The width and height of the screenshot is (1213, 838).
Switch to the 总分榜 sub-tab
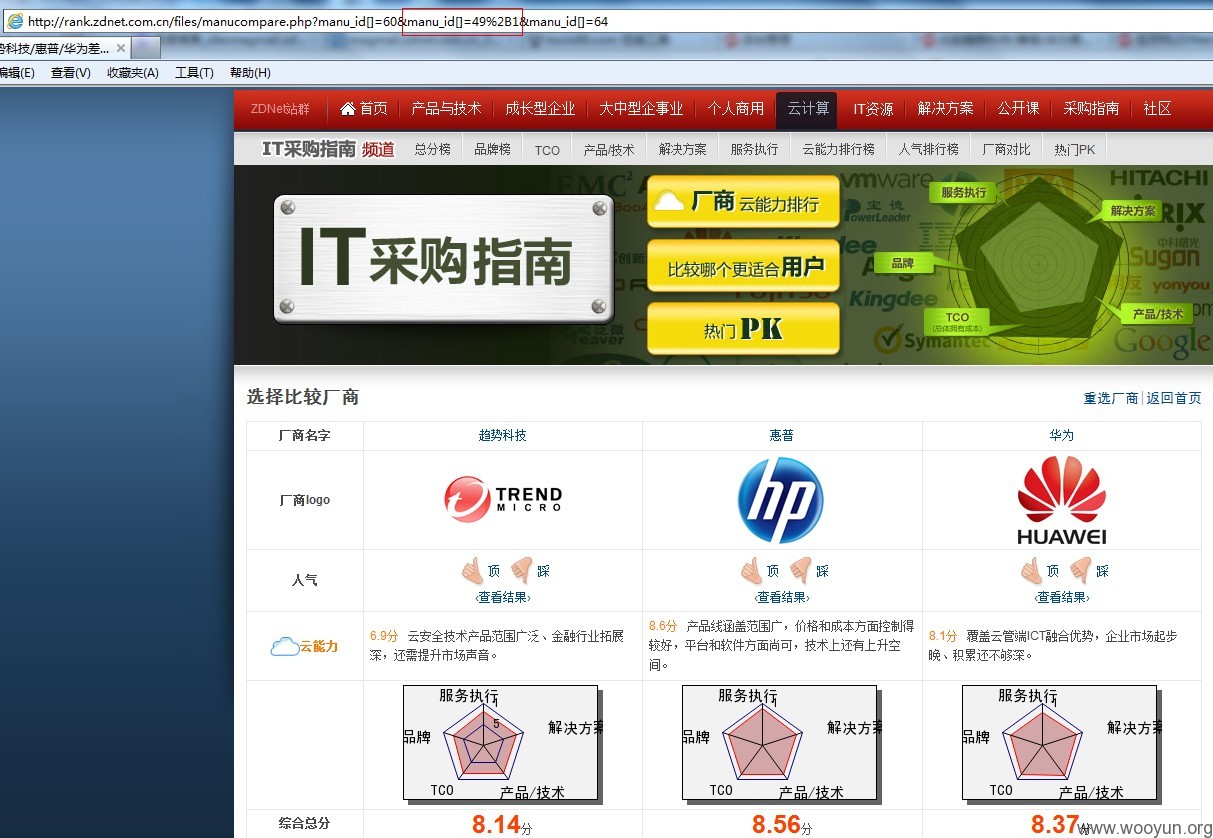tap(432, 149)
